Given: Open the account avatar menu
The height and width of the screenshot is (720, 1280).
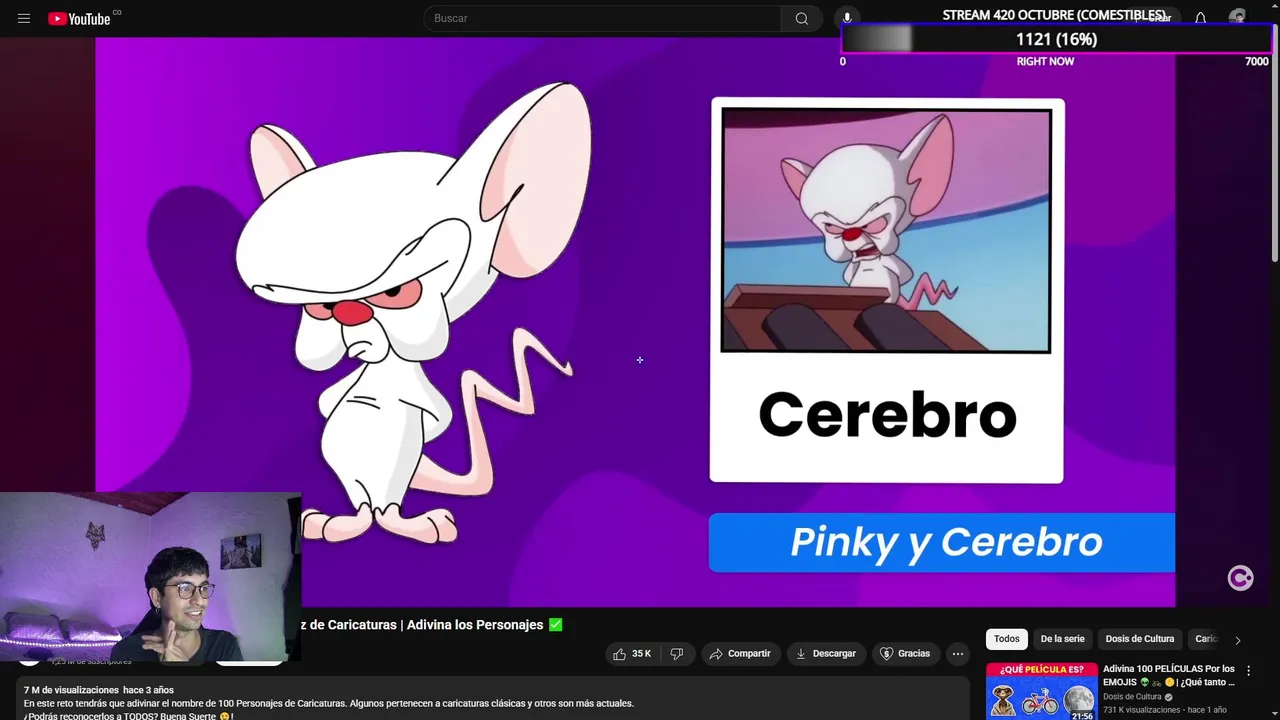Looking at the screenshot, I should point(1238,18).
